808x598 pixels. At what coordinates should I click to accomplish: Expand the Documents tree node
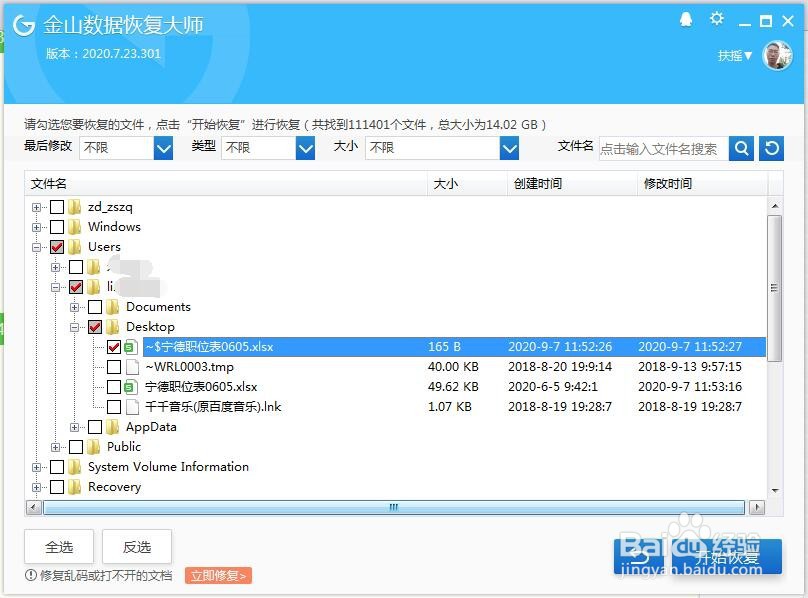pyautogui.click(x=75, y=307)
